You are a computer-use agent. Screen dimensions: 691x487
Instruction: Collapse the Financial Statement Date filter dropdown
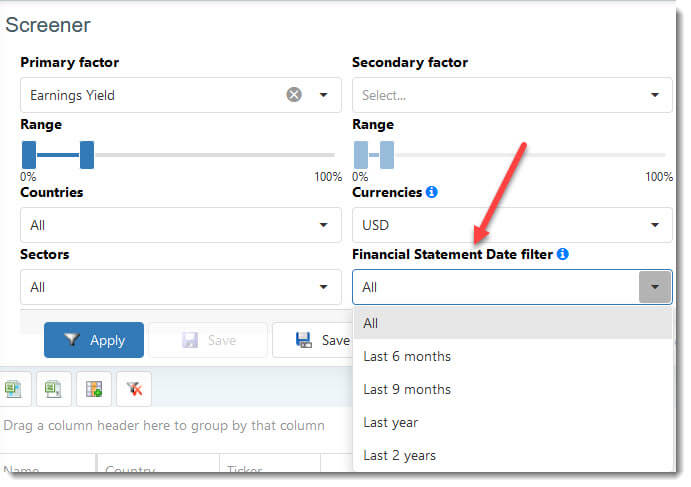tap(655, 287)
